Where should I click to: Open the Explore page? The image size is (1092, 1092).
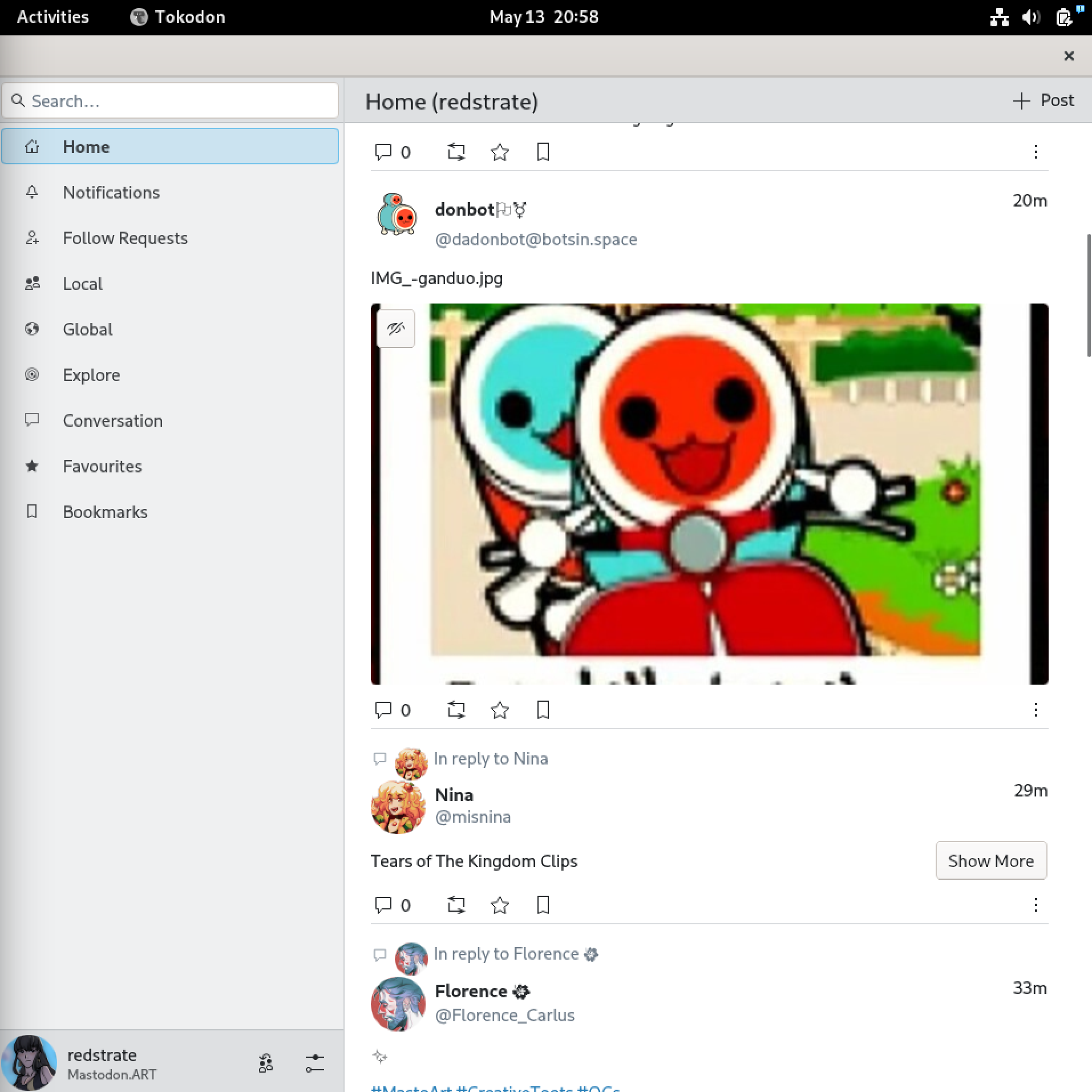tap(170, 375)
